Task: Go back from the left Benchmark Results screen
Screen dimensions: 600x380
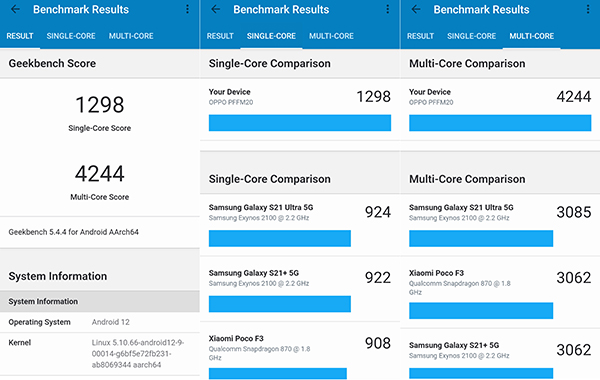Action: 15,9
